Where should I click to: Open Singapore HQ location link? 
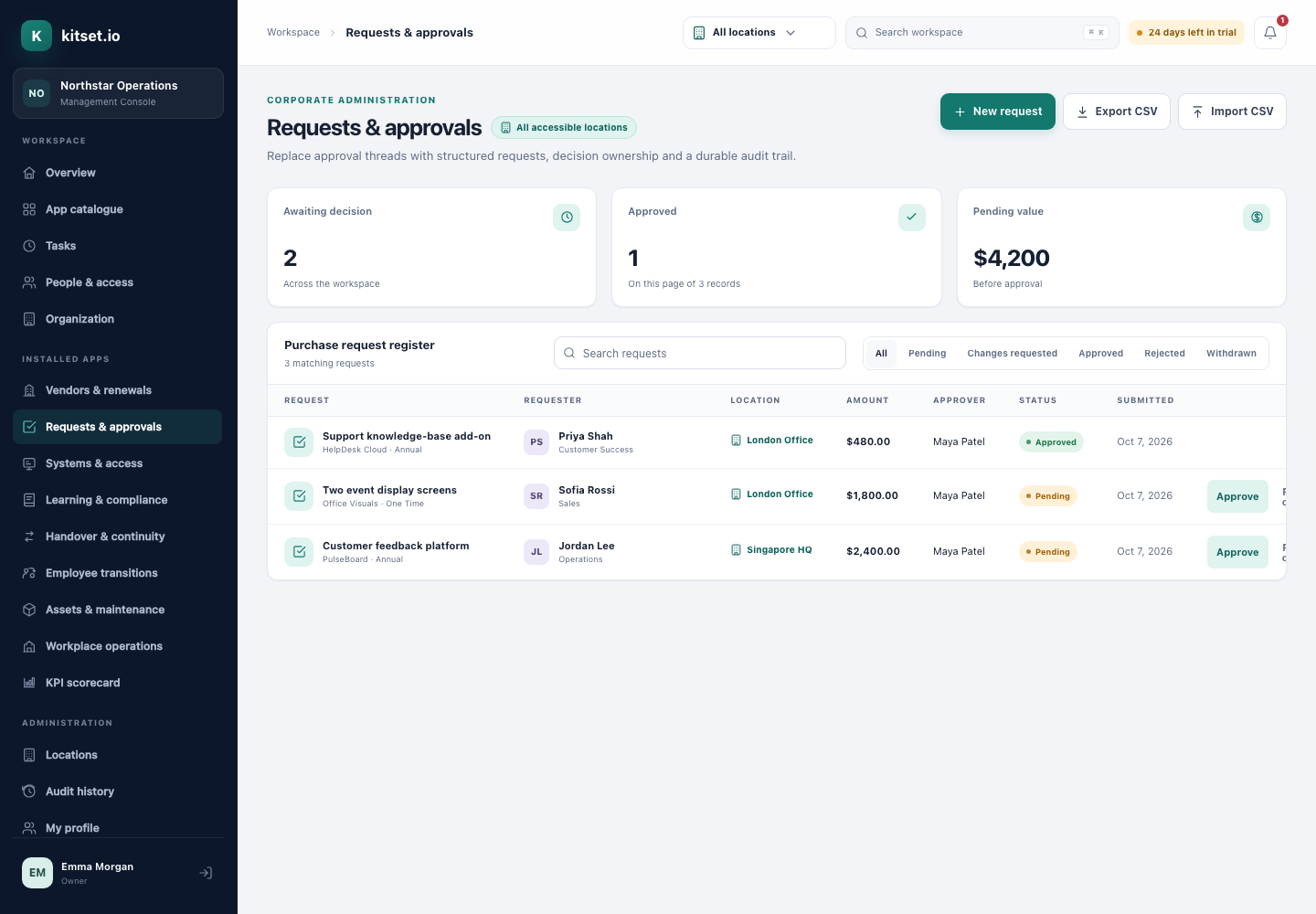tap(771, 550)
